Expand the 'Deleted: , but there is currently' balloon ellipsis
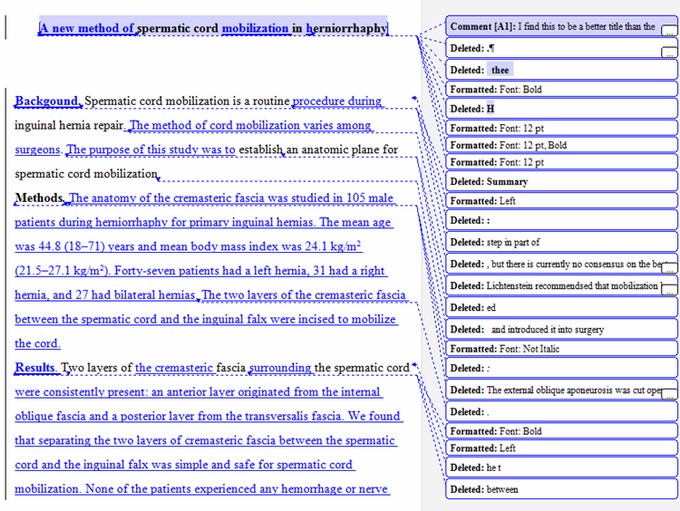 tap(669, 268)
